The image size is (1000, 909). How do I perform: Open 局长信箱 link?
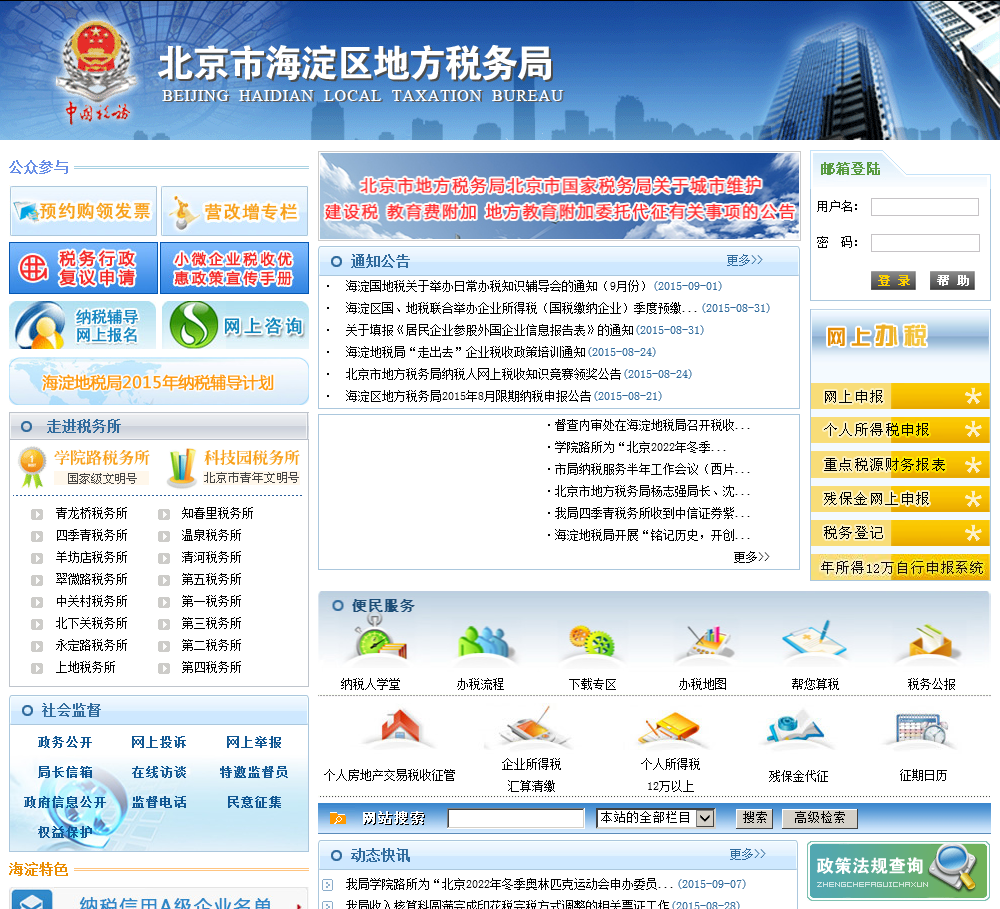(x=65, y=772)
